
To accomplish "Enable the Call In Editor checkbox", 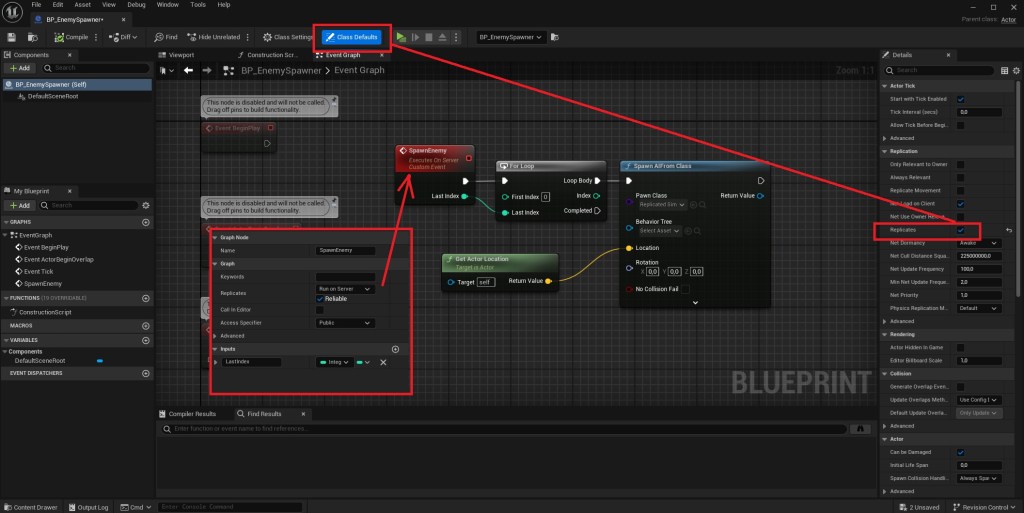I will [320, 310].
